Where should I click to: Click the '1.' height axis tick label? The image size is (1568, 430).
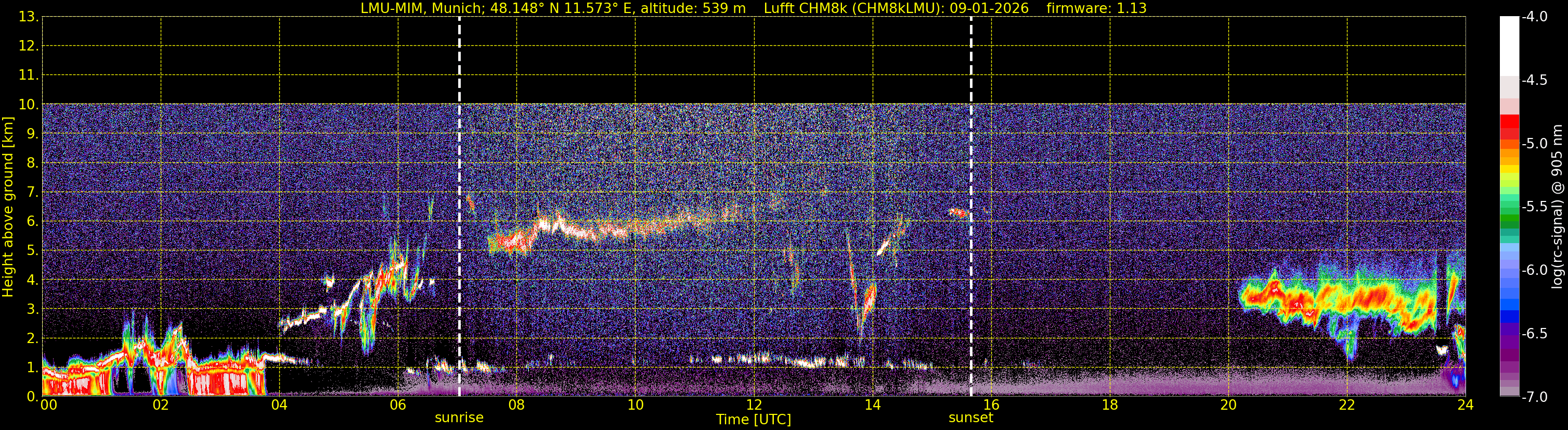(33, 368)
